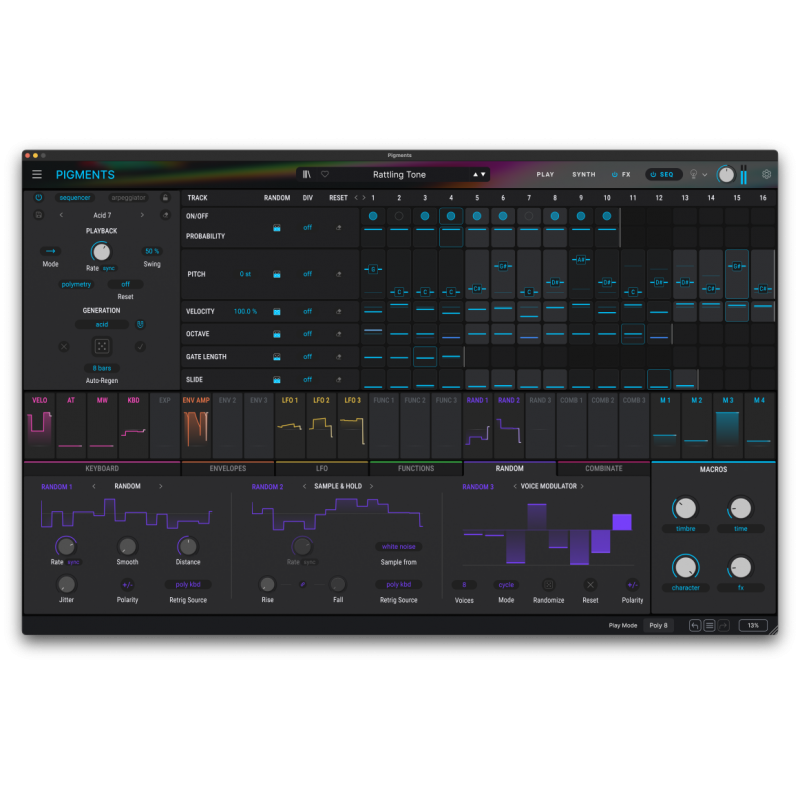The image size is (800, 800).
Task: Adjust the Timbre macro knob
Action: [x=686, y=507]
